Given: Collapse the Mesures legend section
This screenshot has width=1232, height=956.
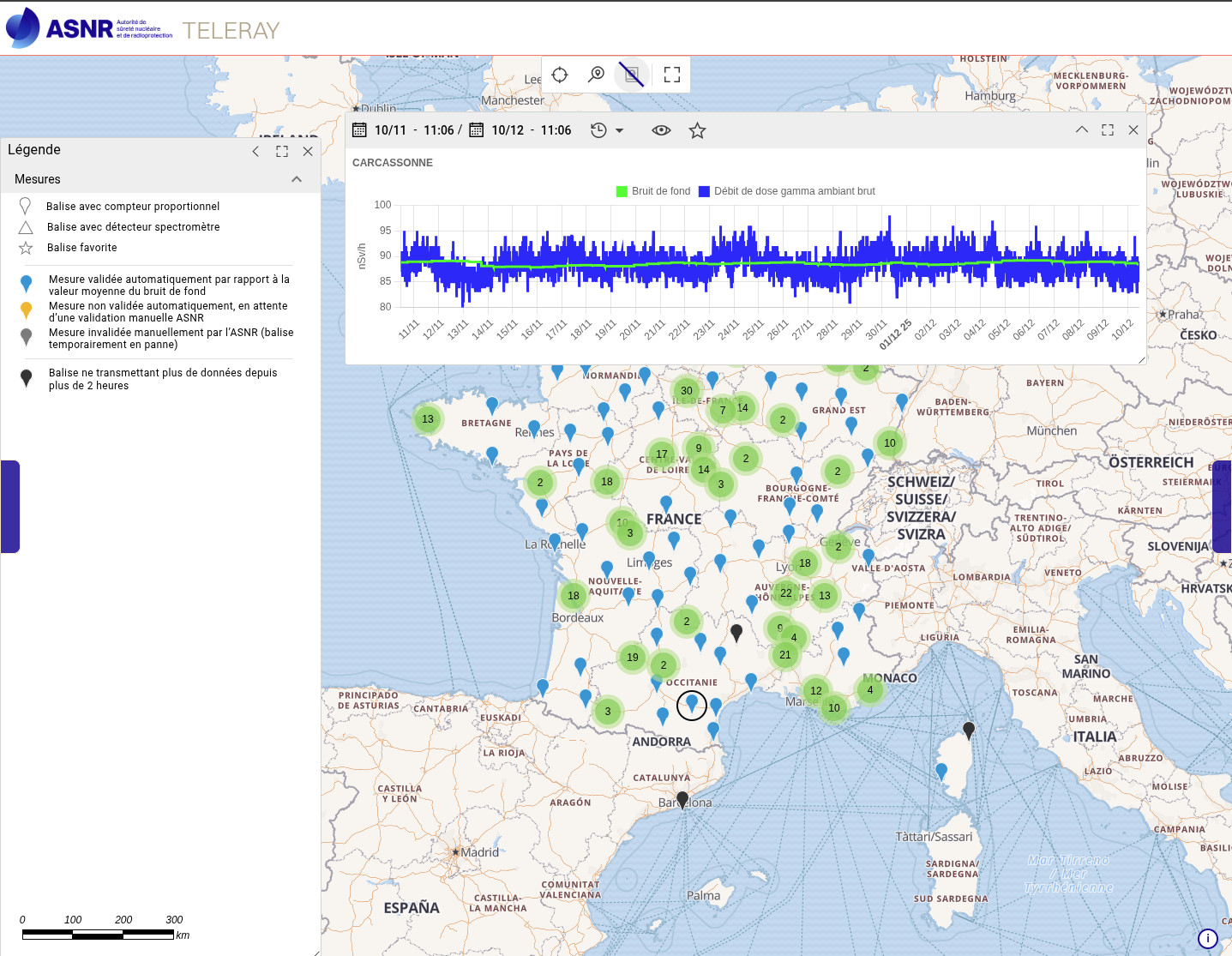Looking at the screenshot, I should pos(297,179).
